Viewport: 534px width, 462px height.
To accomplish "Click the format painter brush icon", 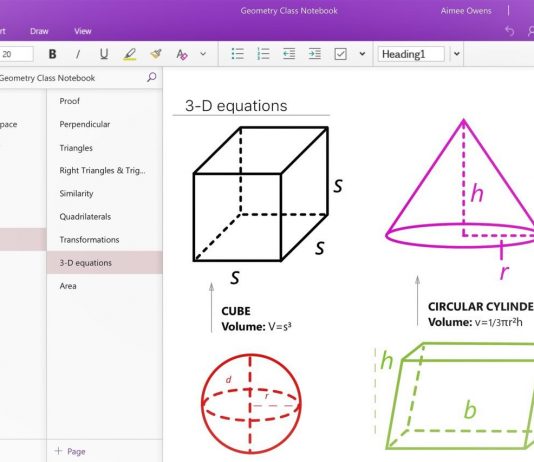I will [x=156, y=54].
